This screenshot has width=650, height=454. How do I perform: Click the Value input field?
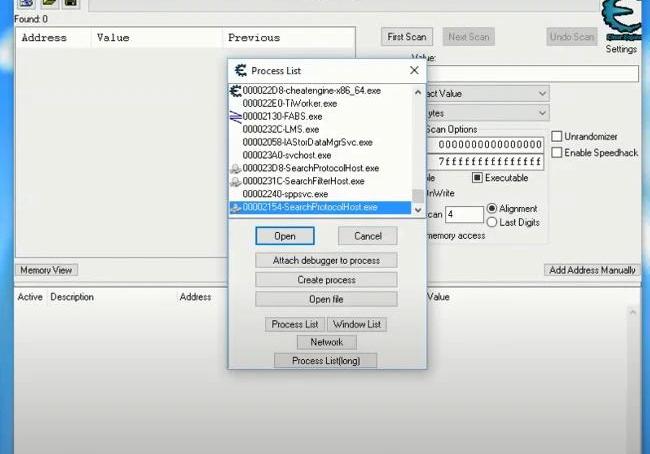[x=540, y=74]
